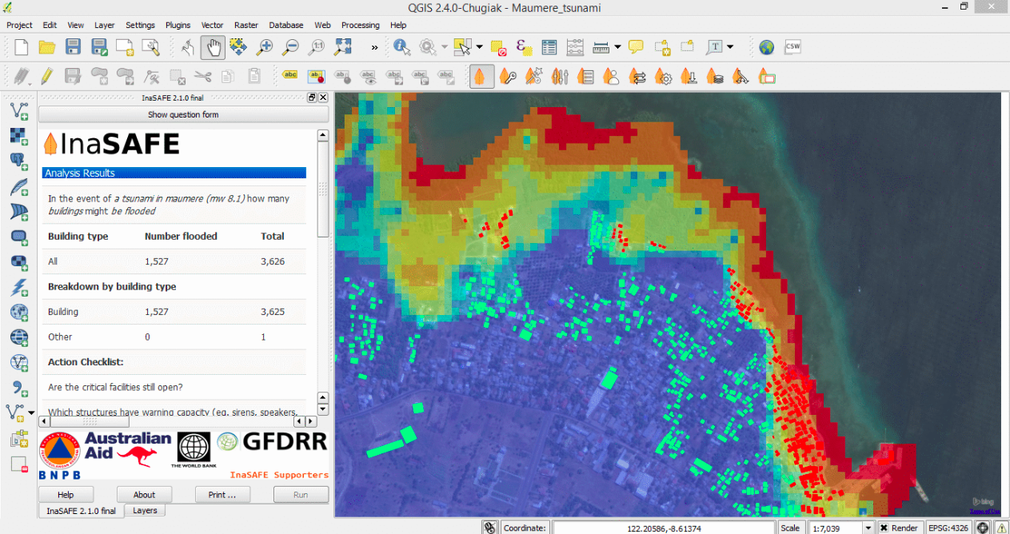Click the Show question form button

(182, 114)
